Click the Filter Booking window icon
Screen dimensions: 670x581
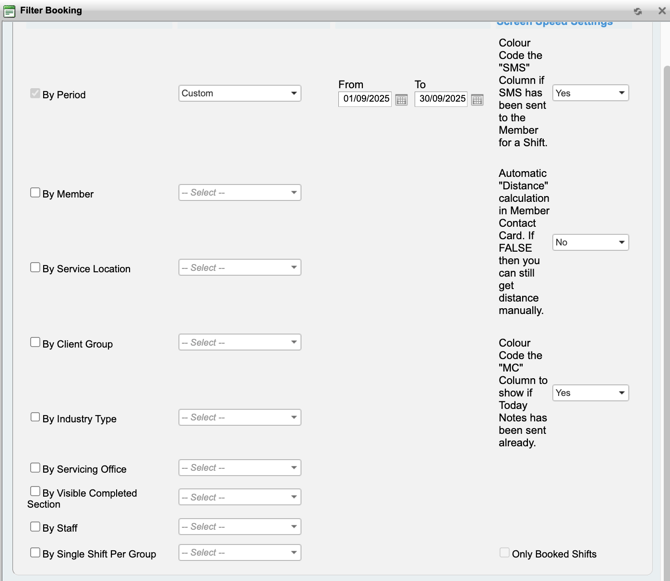pyautogui.click(x=9, y=11)
